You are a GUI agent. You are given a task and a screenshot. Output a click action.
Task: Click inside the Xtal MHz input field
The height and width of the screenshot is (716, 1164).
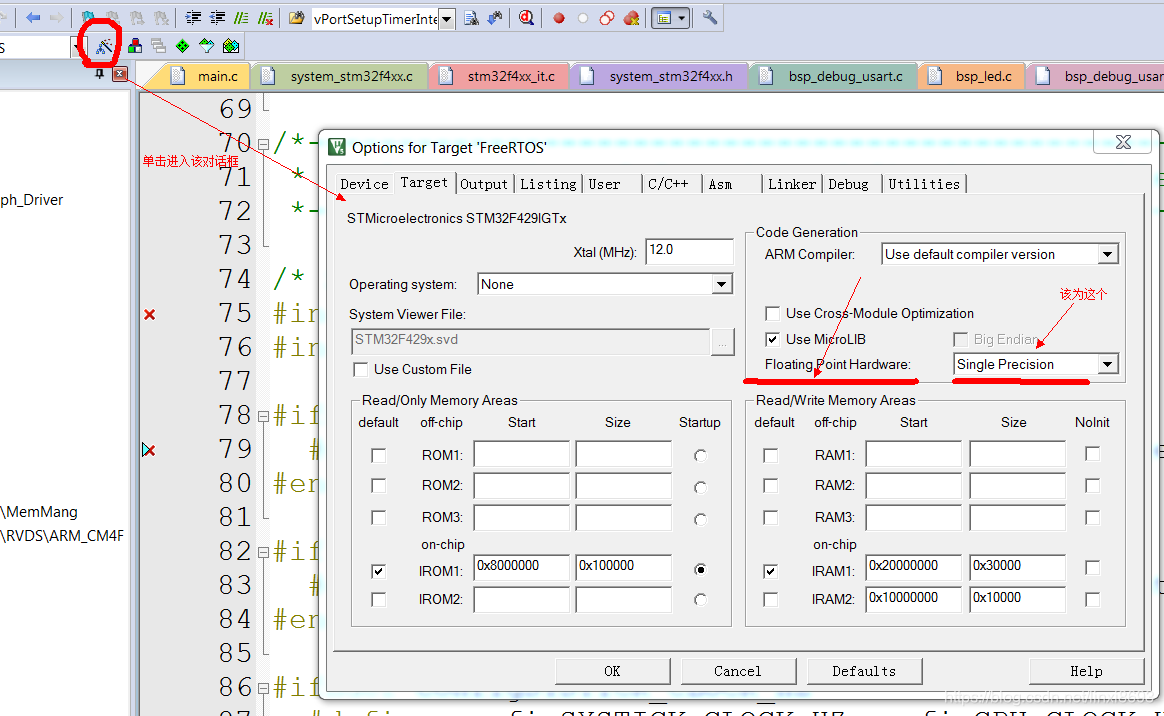click(x=688, y=251)
